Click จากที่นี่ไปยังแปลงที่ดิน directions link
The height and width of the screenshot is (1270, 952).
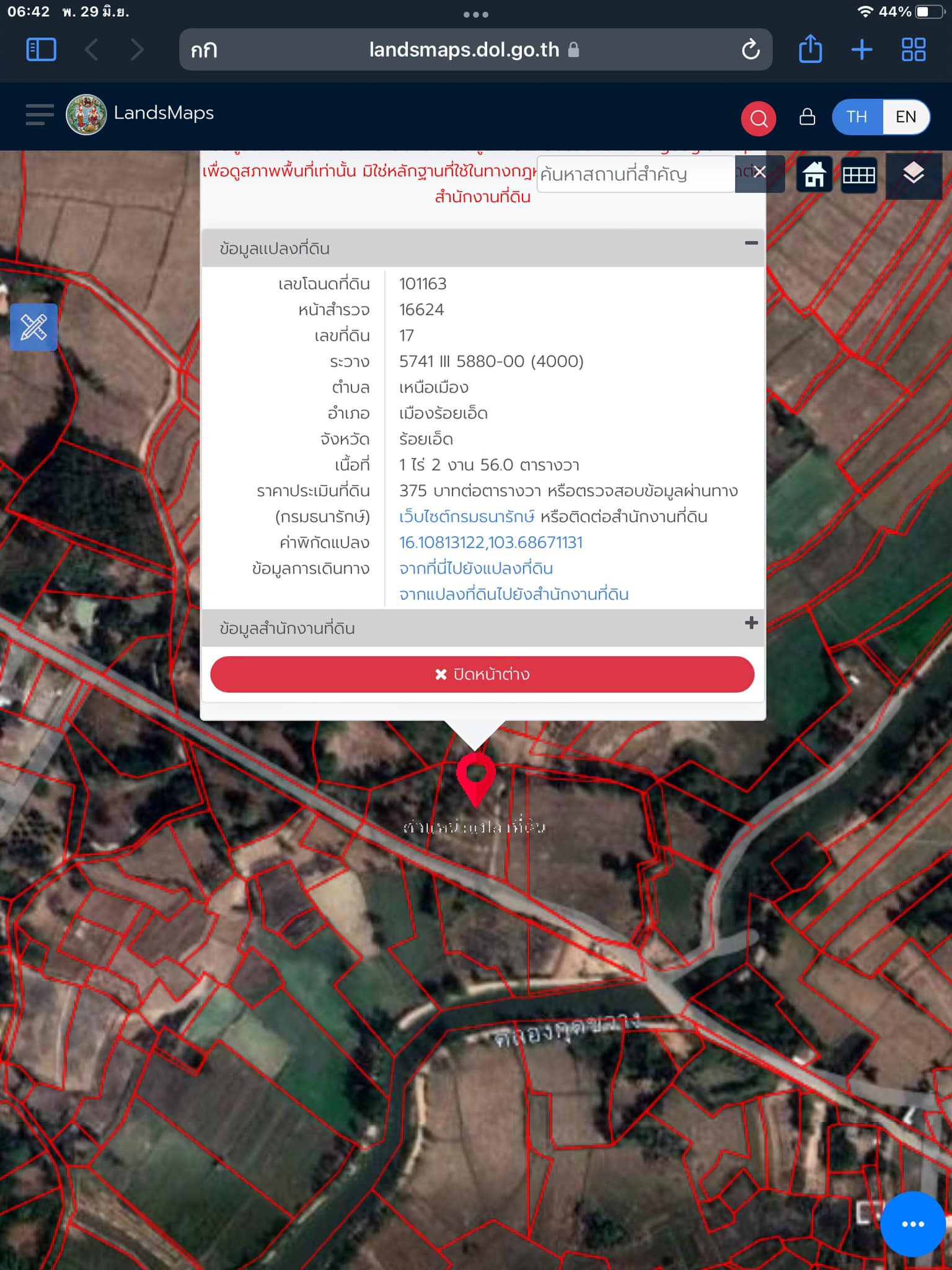[x=476, y=569]
